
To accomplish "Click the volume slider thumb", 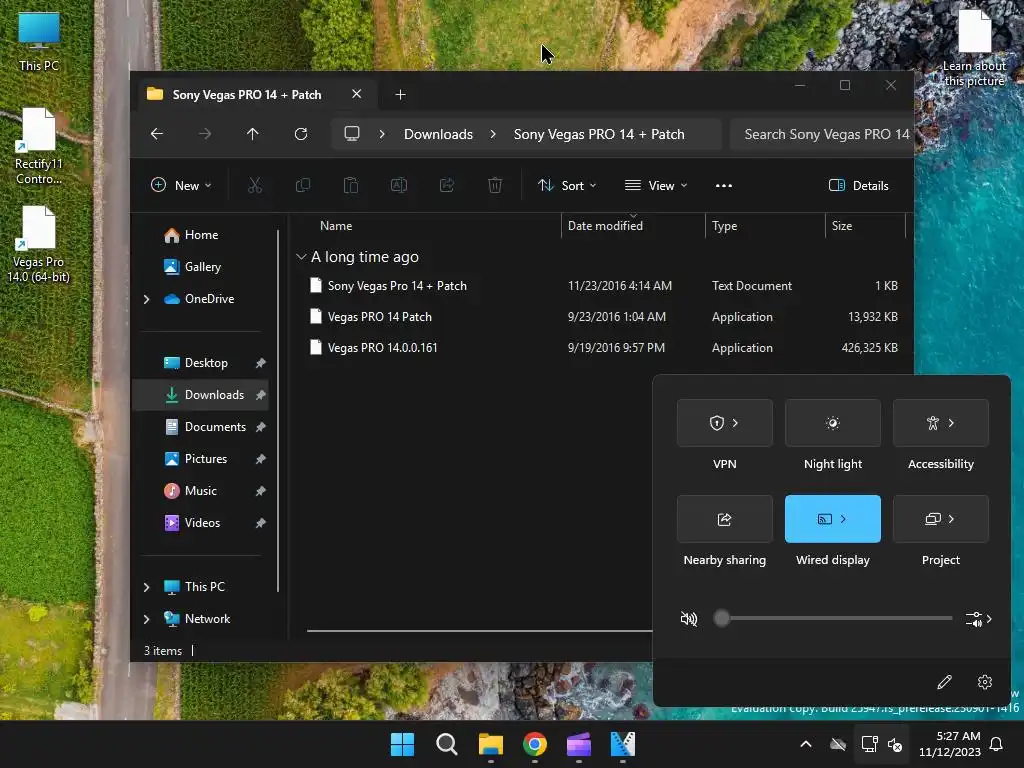I will tap(722, 618).
